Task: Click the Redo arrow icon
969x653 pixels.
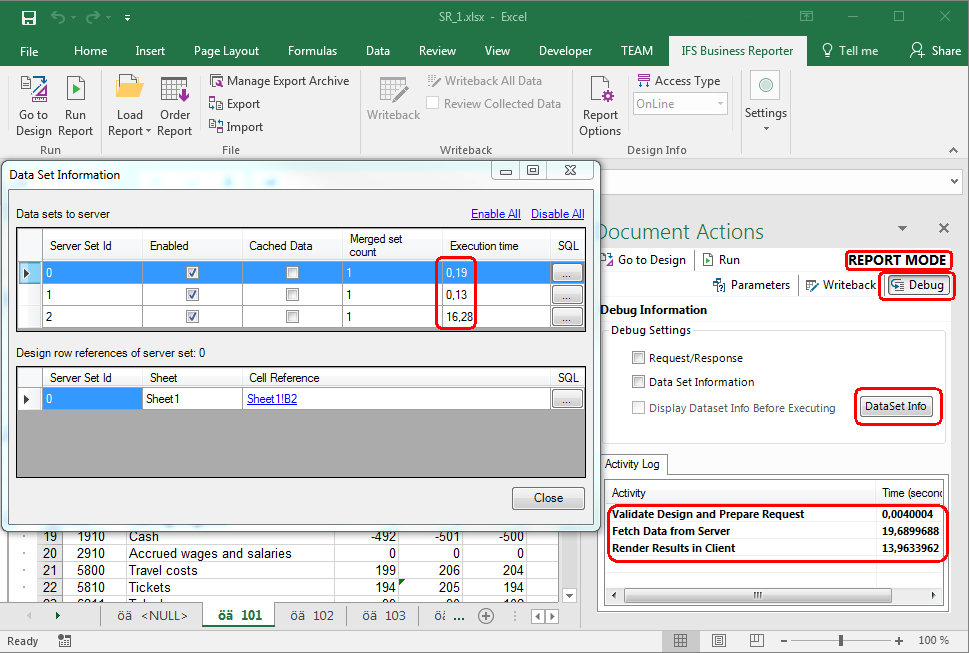Action: (x=92, y=17)
